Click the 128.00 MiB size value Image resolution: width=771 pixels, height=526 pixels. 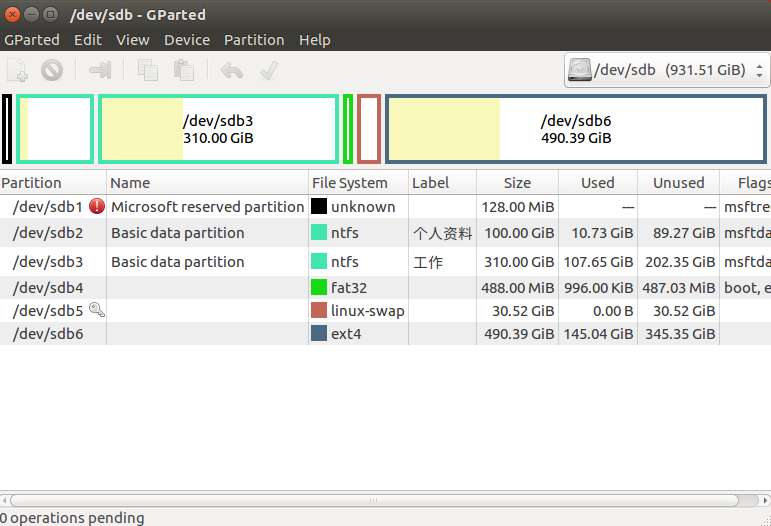[518, 207]
